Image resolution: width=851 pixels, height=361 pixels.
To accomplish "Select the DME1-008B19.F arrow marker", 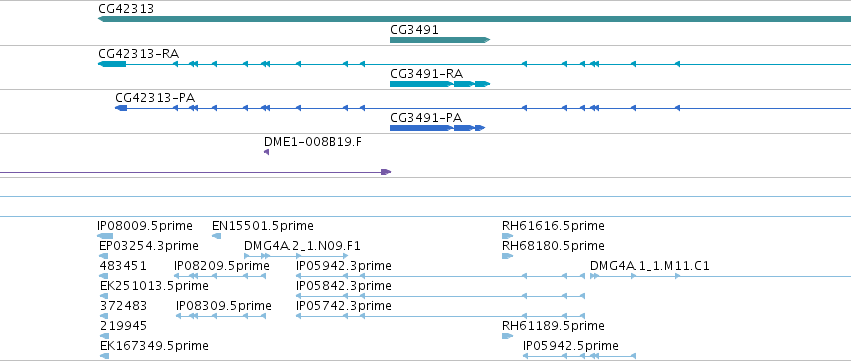I will (266, 152).
